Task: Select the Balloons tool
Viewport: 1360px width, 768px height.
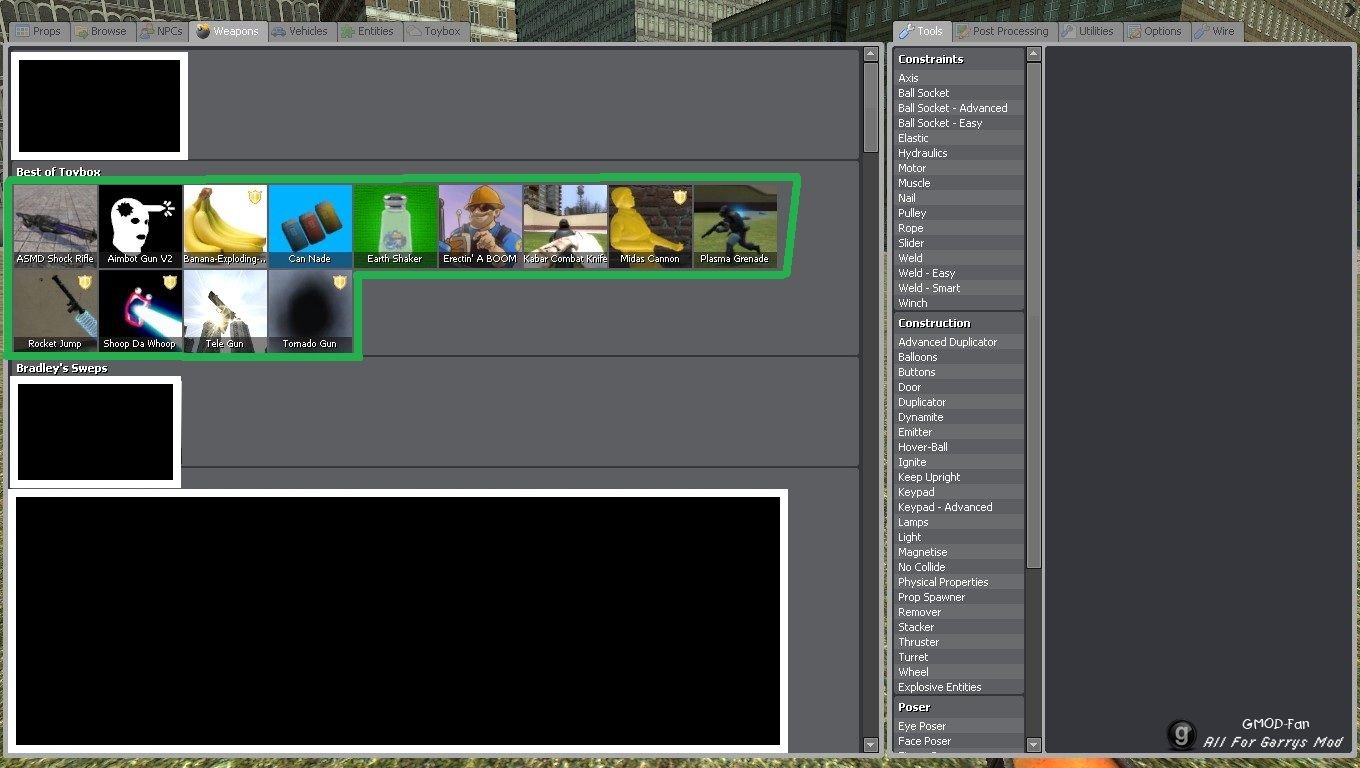Action: click(x=959, y=357)
